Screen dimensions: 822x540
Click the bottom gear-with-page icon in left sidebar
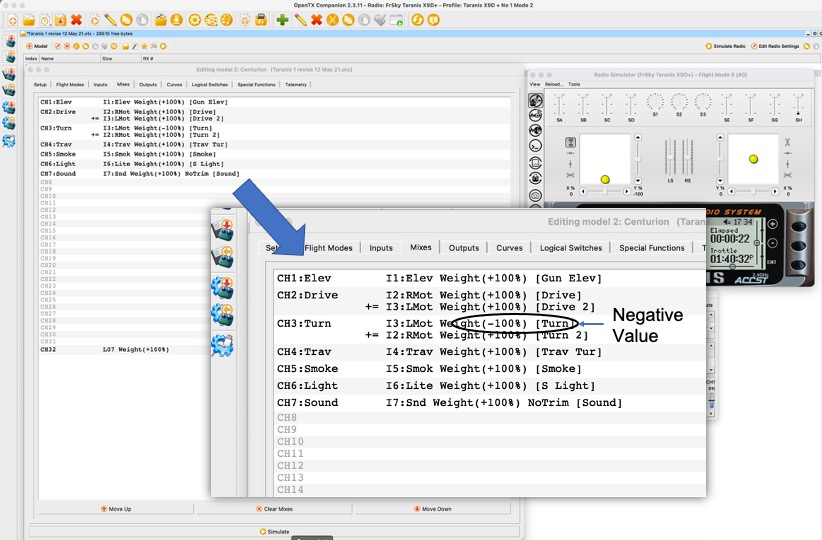[9, 141]
